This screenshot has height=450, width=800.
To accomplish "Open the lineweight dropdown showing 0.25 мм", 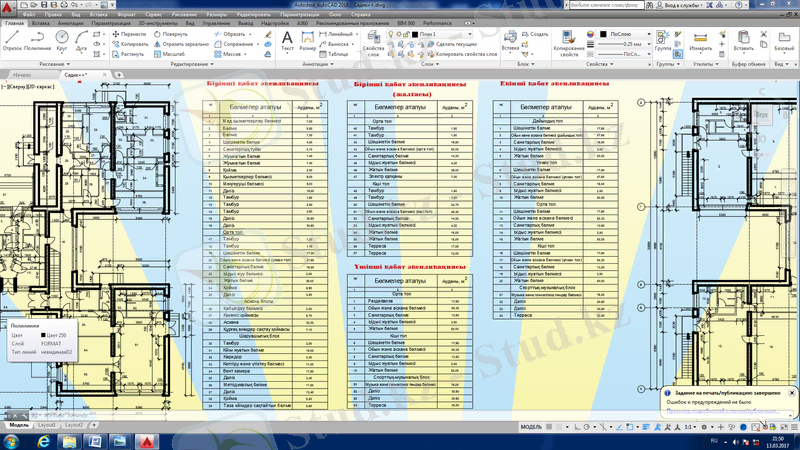I will coord(625,44).
